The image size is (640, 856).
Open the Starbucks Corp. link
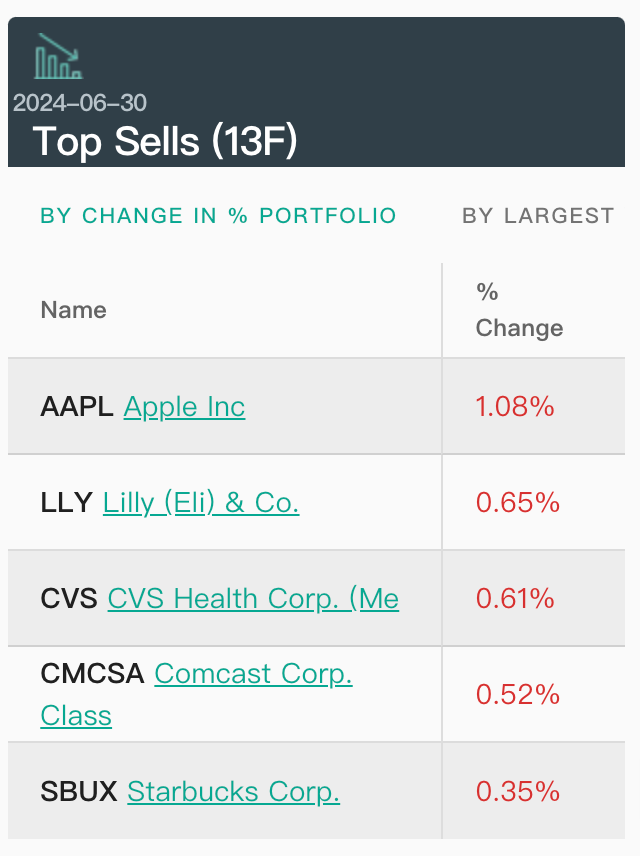click(x=234, y=792)
